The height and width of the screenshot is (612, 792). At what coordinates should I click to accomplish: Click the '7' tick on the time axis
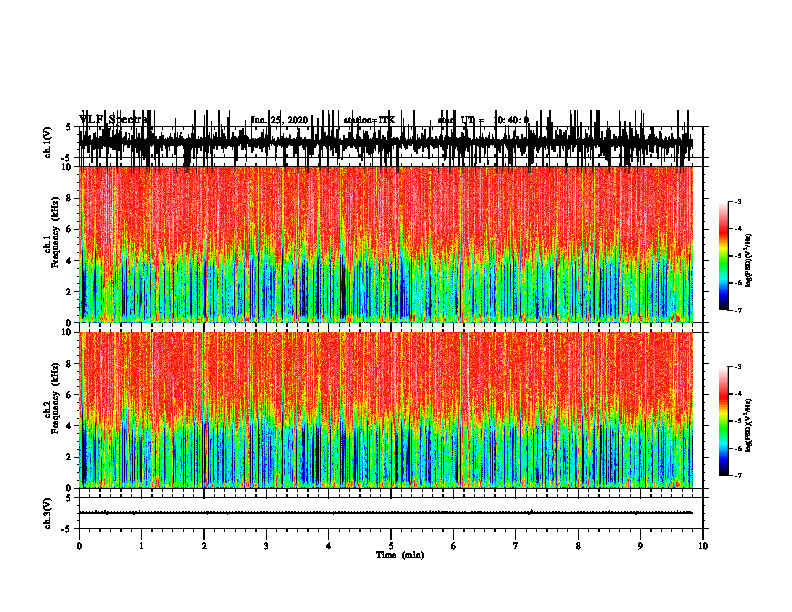[516, 546]
